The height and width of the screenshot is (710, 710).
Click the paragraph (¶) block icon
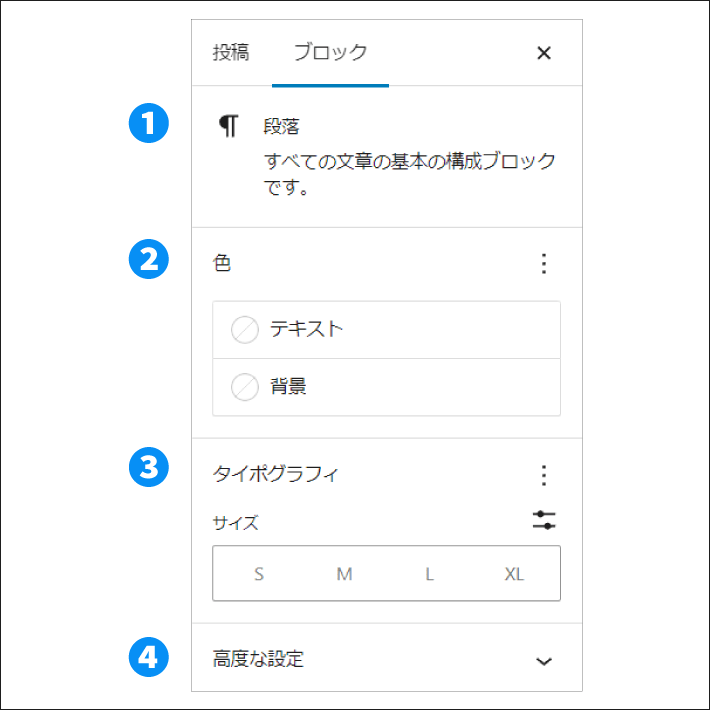point(230,126)
